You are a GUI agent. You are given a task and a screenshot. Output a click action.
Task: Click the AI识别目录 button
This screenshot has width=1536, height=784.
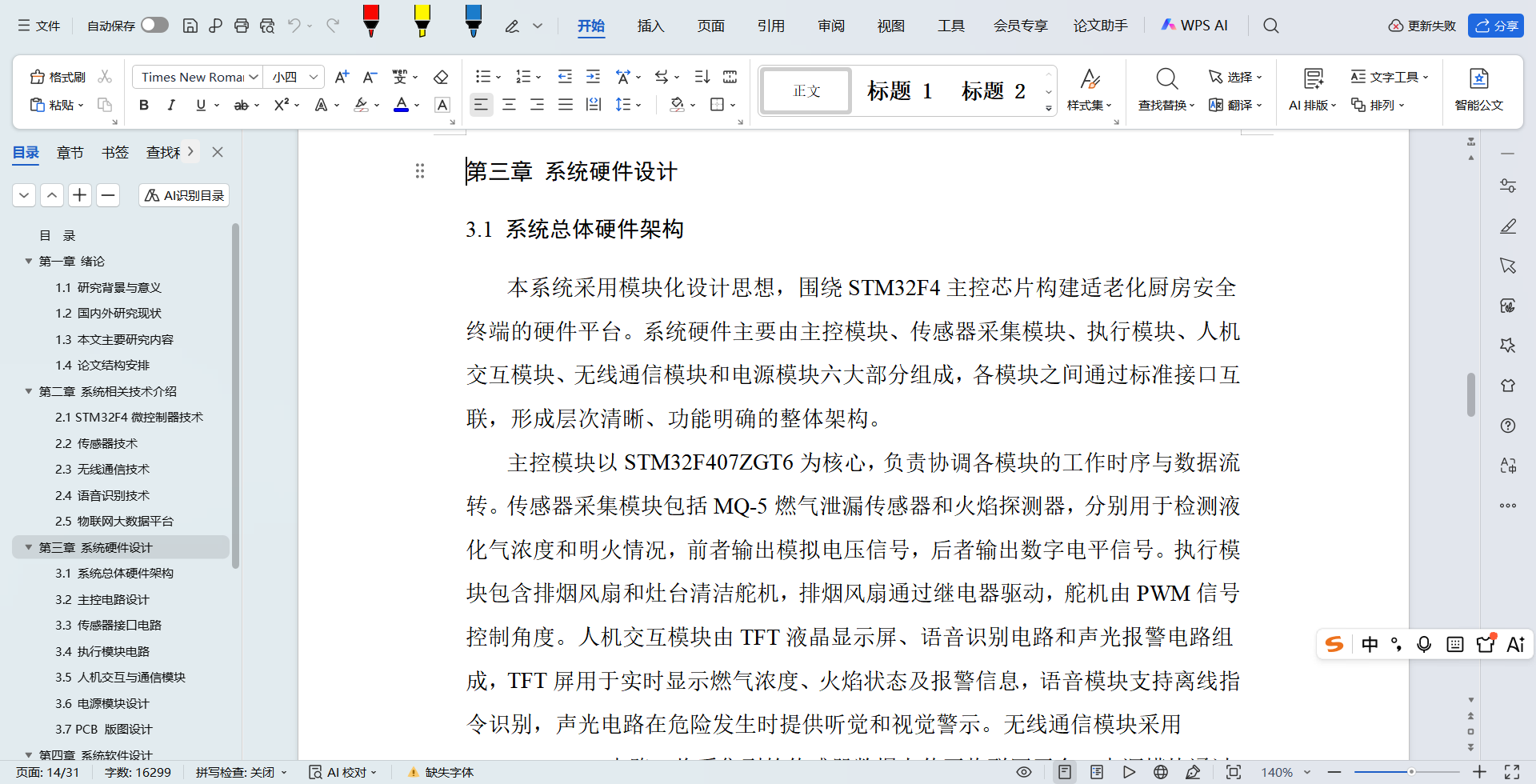[184, 195]
